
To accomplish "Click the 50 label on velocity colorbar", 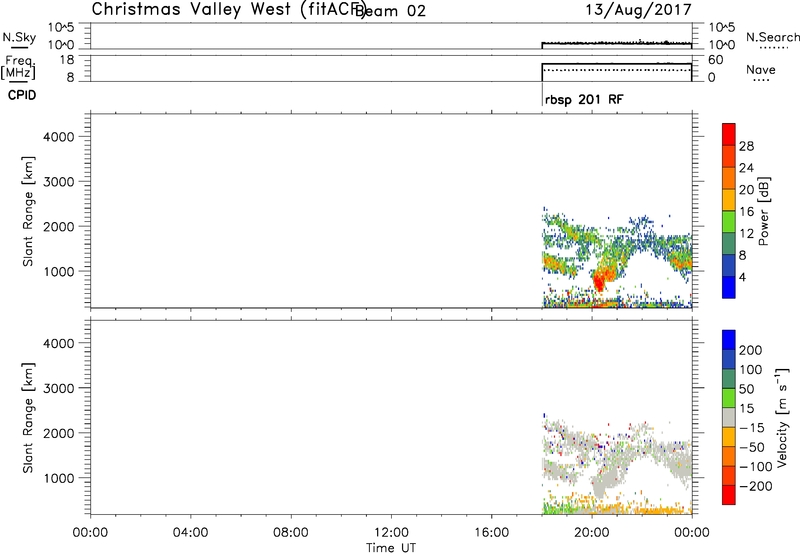I will pos(746,389).
